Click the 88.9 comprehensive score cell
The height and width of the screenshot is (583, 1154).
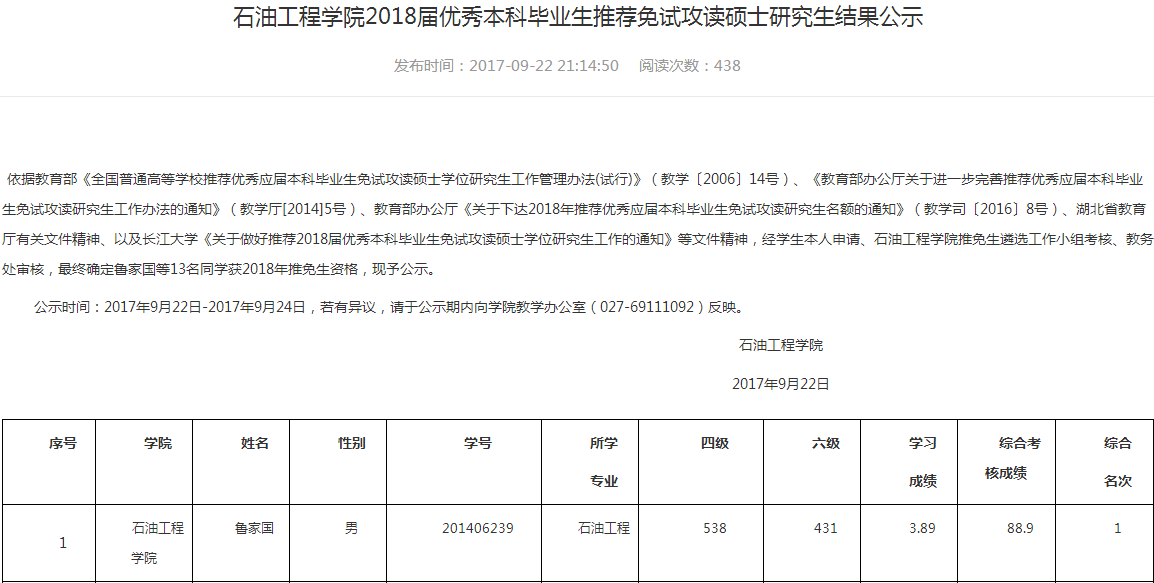click(1020, 528)
